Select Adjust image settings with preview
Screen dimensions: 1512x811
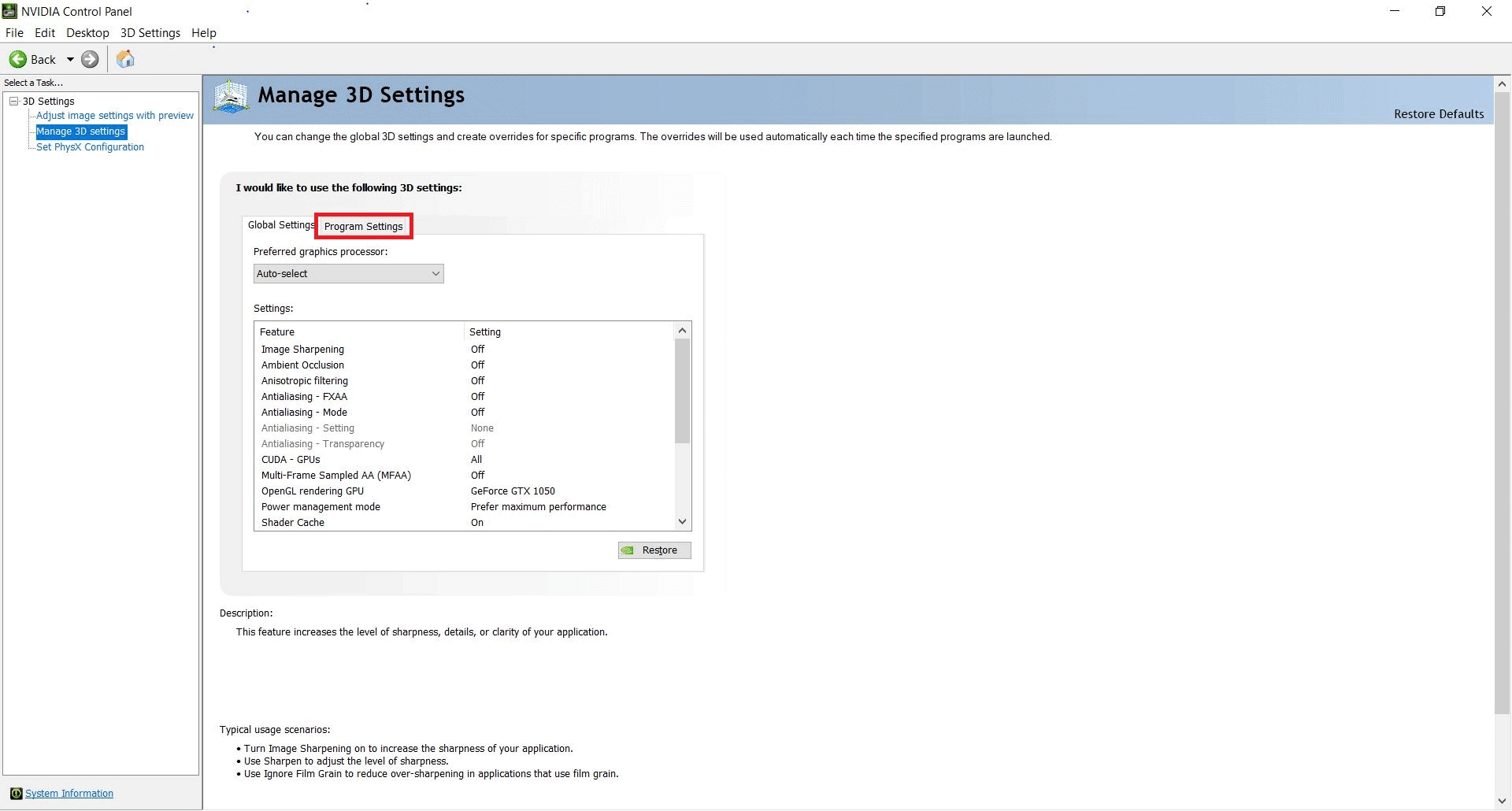coord(115,115)
